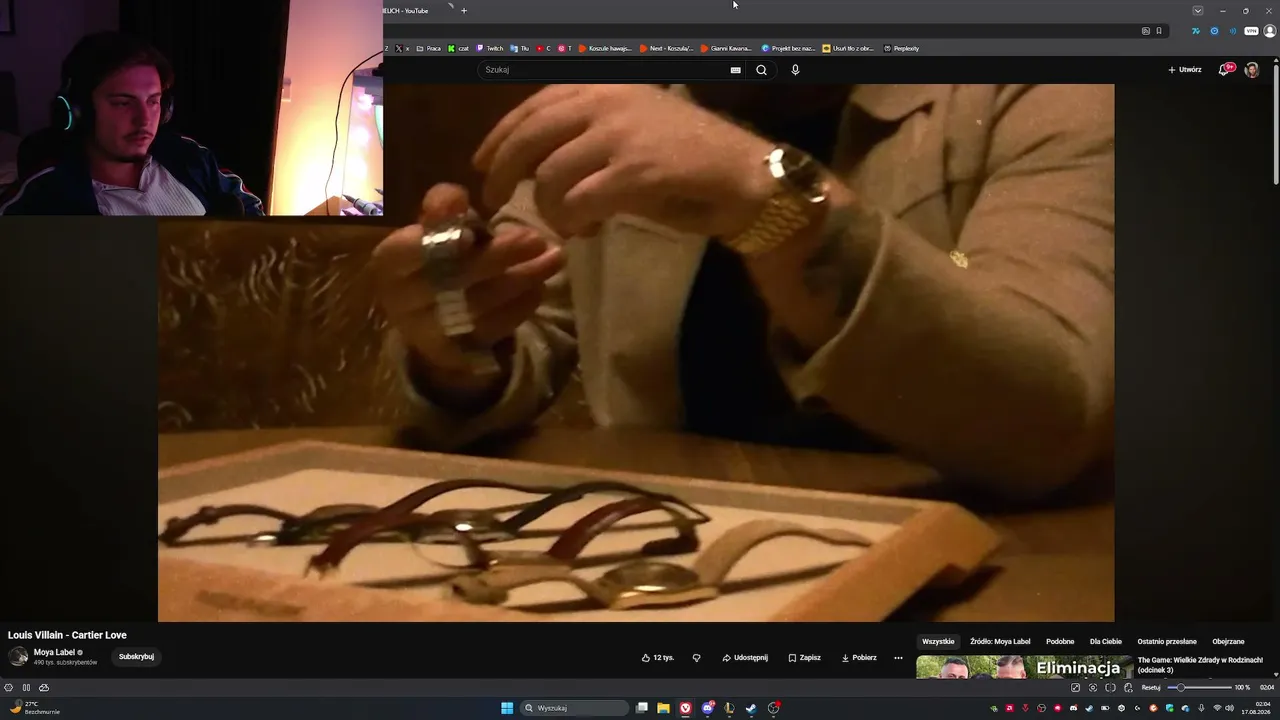Viewport: 1280px width, 720px height.
Task: Open the czat bookmark
Action: click(x=459, y=48)
